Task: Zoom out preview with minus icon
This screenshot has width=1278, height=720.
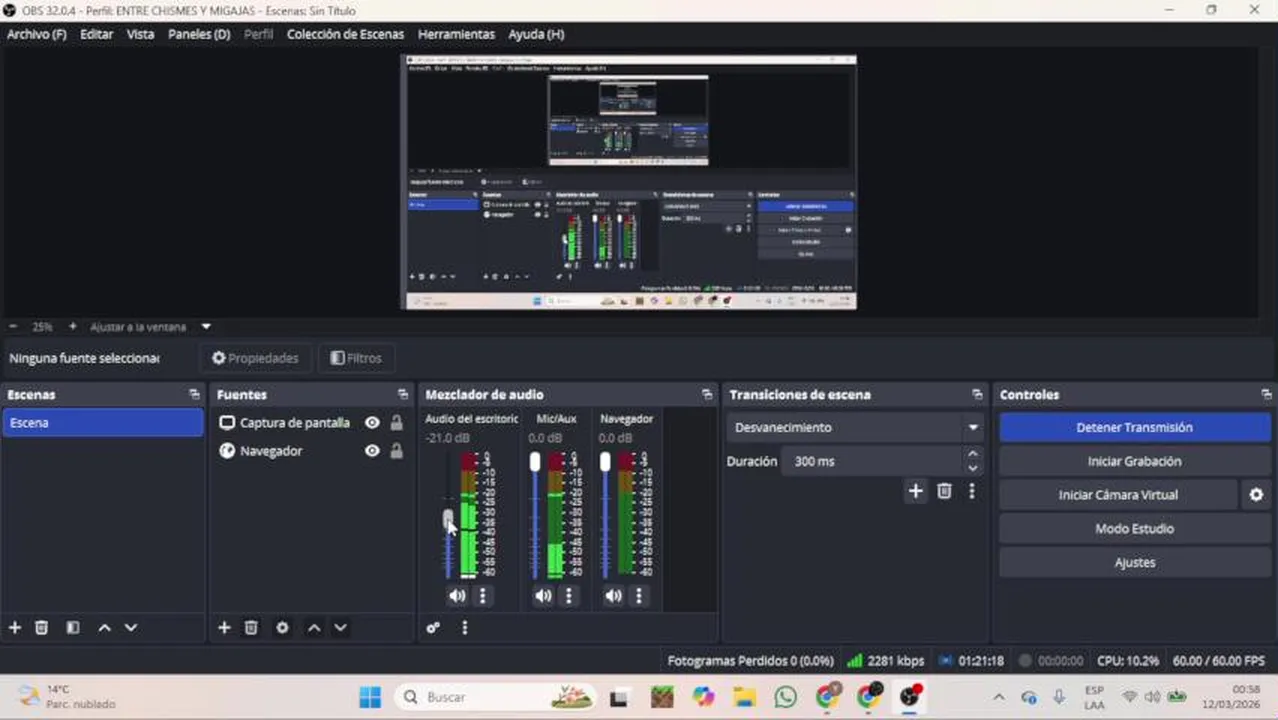Action: [x=13, y=326]
